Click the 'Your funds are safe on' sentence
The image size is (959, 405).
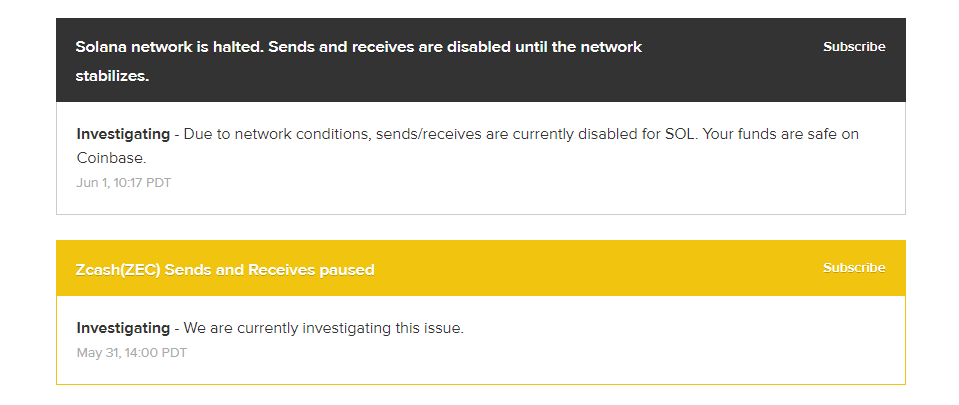(x=780, y=134)
